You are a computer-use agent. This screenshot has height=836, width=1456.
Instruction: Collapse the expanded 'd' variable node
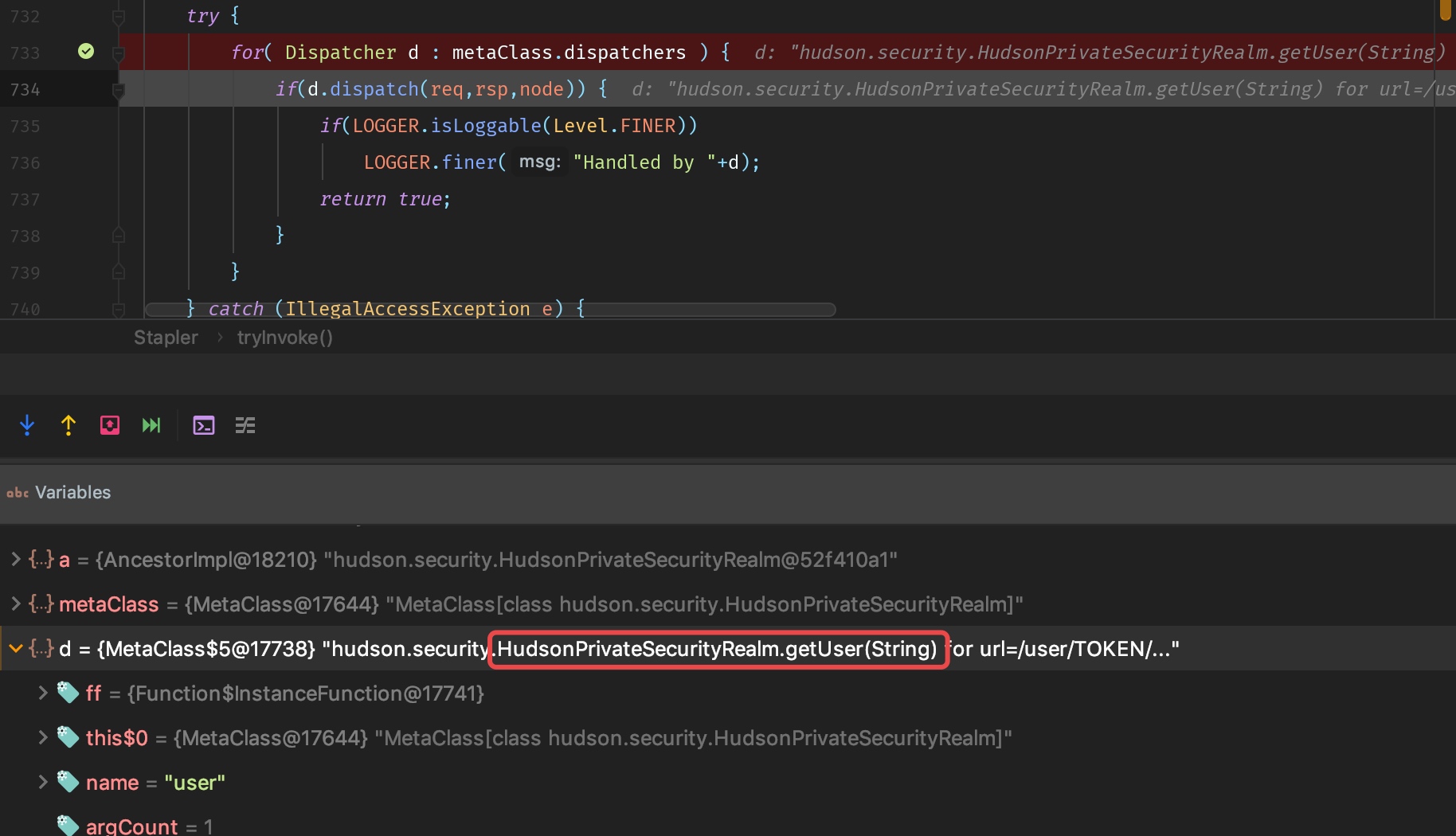[15, 648]
